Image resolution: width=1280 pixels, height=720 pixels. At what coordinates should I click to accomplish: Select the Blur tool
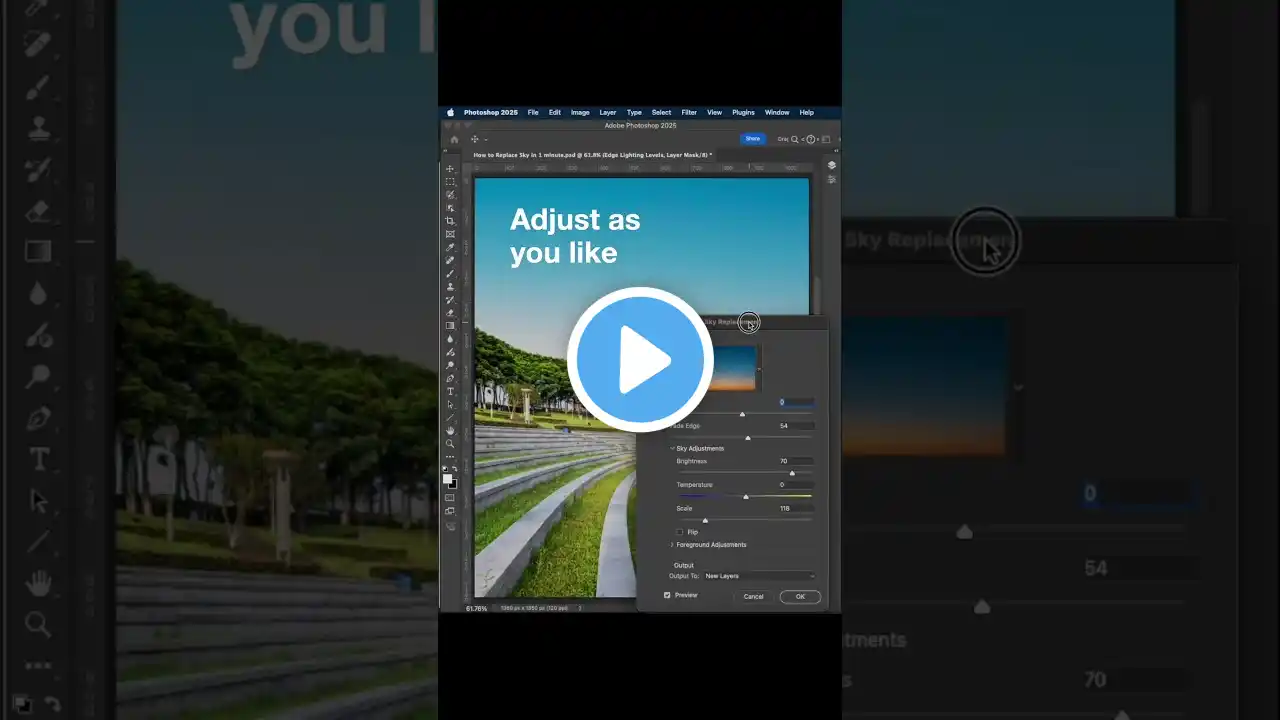coord(450,339)
